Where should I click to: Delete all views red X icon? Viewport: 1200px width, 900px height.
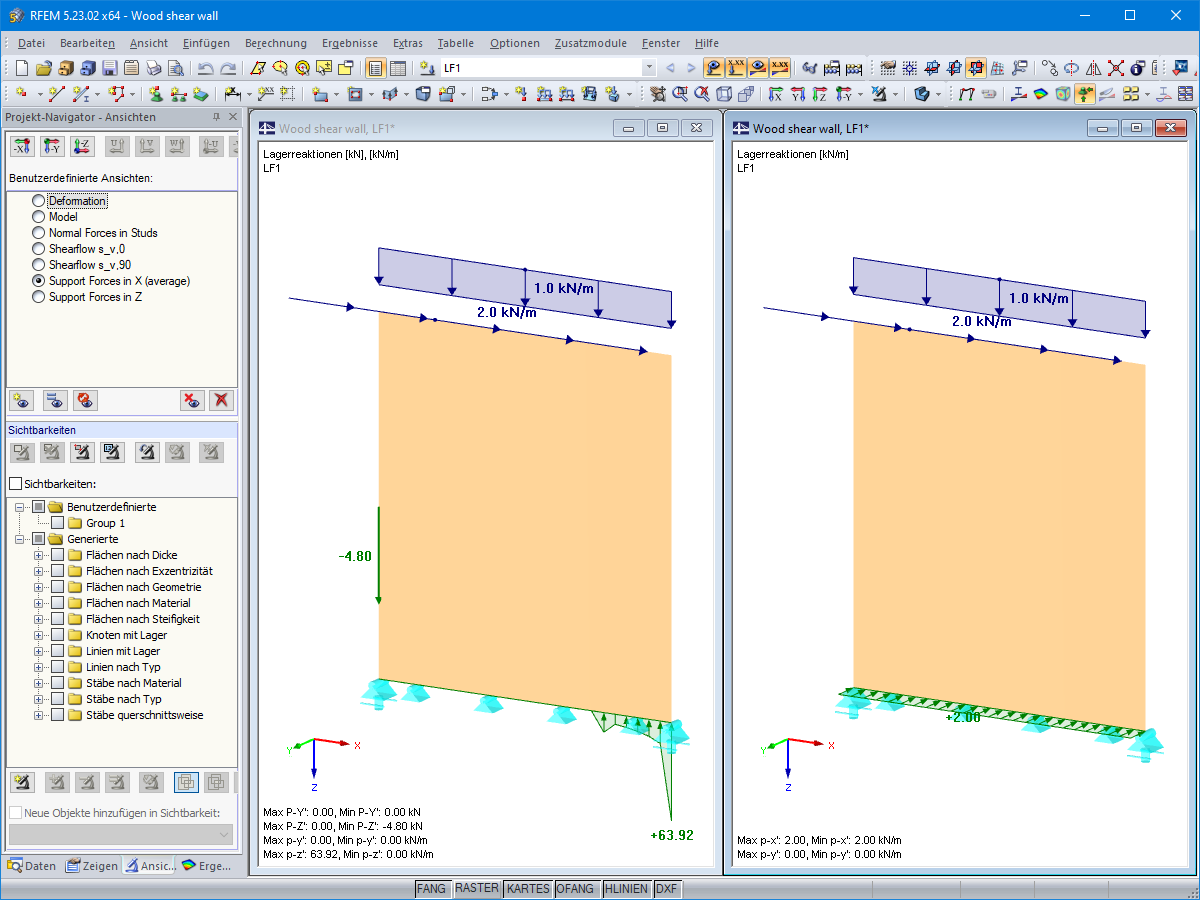[x=222, y=400]
